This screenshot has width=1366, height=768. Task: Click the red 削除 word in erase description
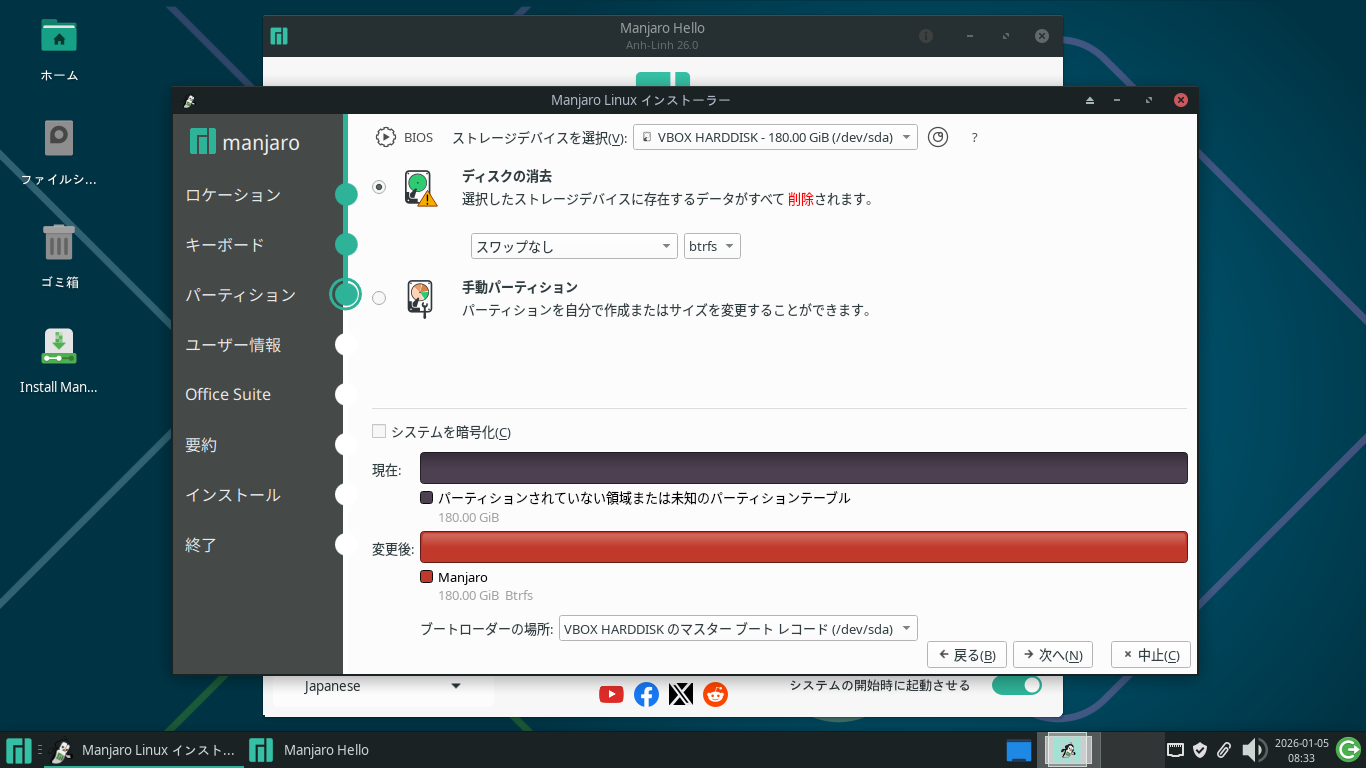click(800, 199)
